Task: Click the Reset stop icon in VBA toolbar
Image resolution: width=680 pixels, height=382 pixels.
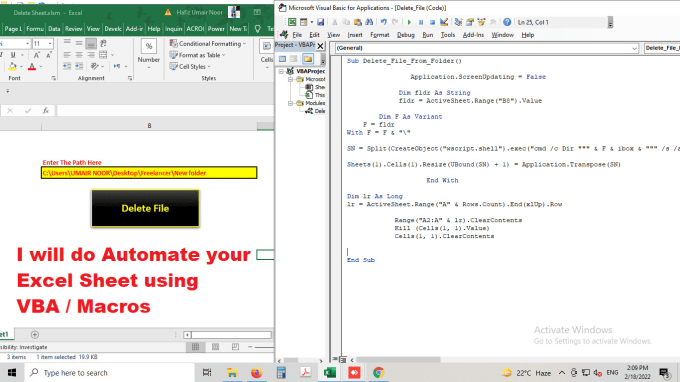Action: pyautogui.click(x=432, y=22)
